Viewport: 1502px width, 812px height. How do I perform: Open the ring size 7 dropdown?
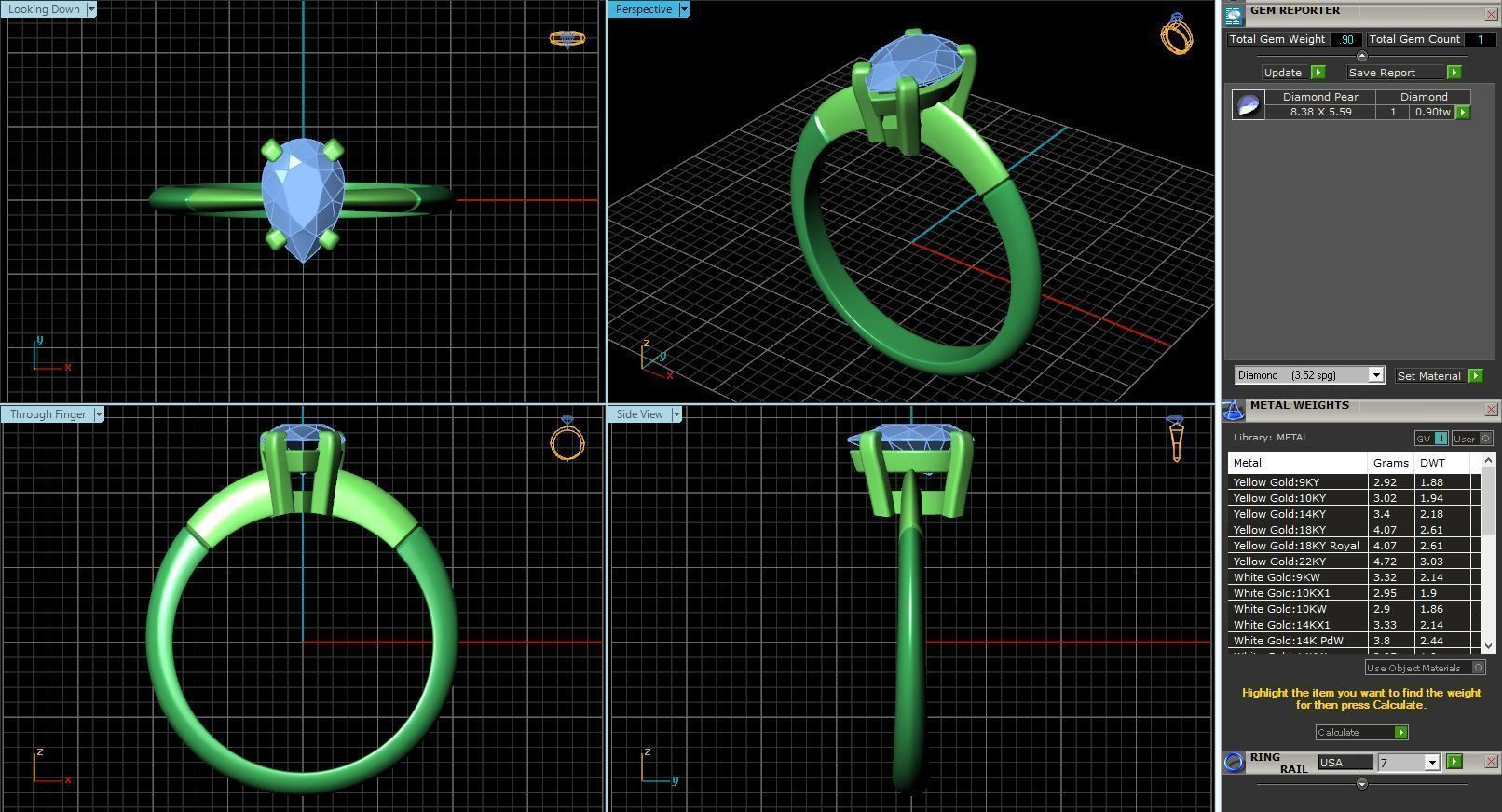coord(1432,763)
